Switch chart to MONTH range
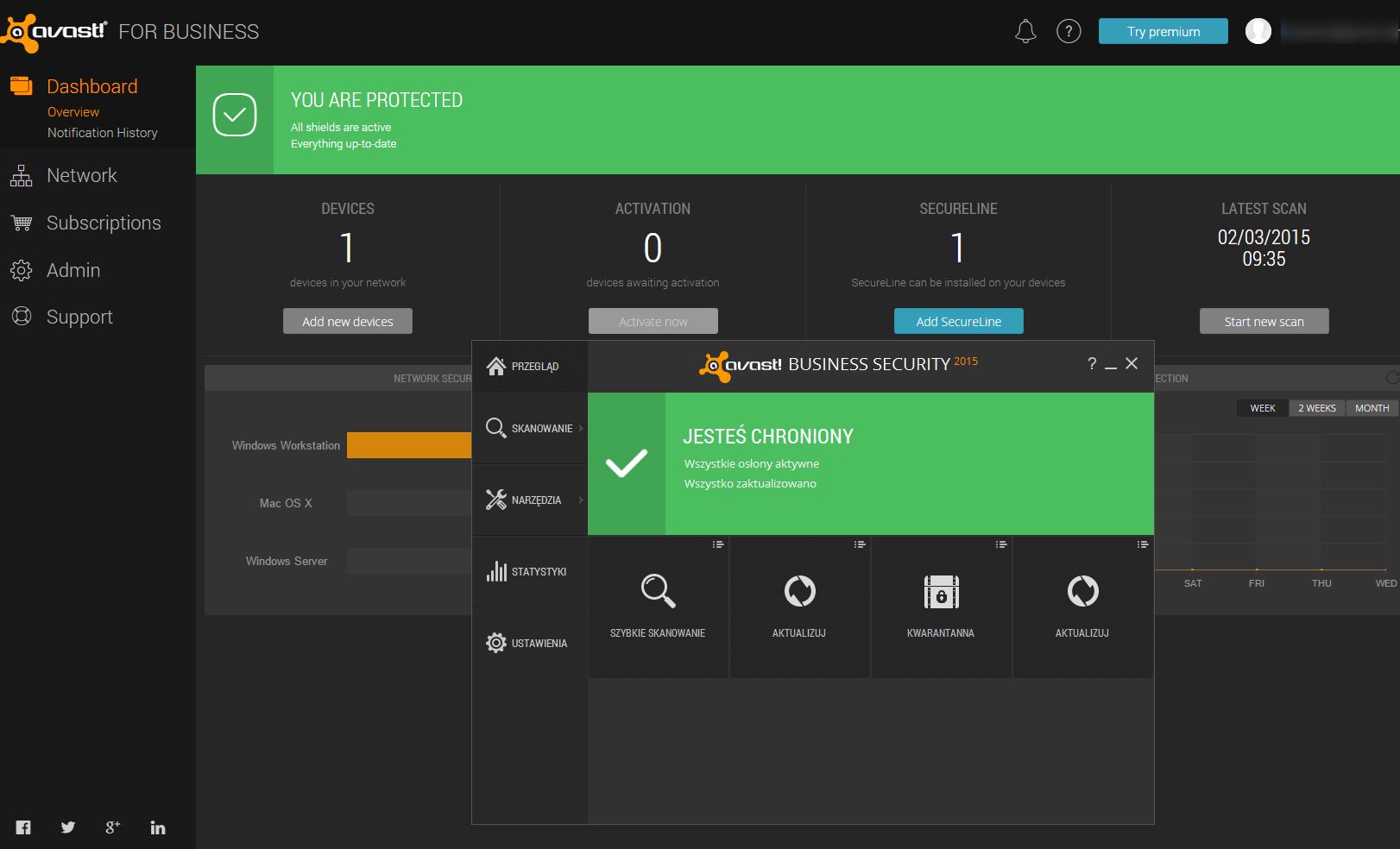Image resolution: width=1400 pixels, height=849 pixels. pyautogui.click(x=1372, y=408)
